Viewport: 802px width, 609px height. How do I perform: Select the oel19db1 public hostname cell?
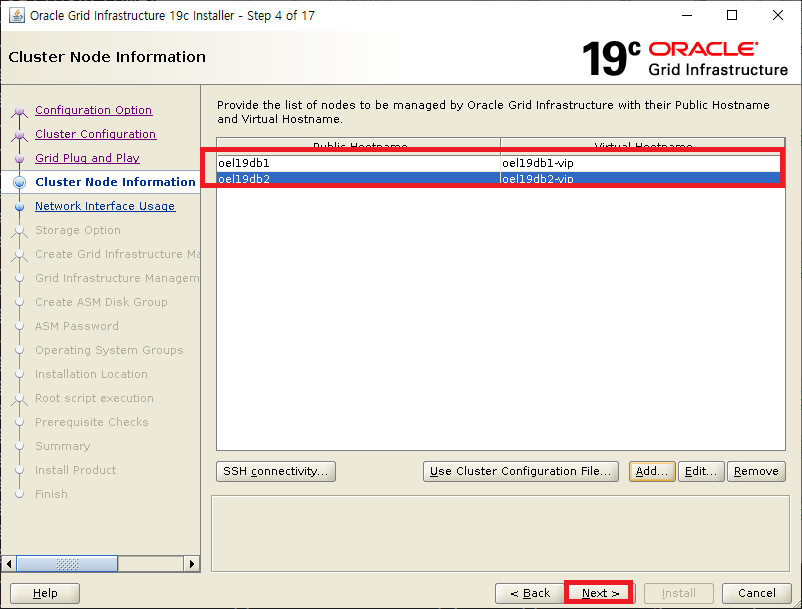click(358, 163)
